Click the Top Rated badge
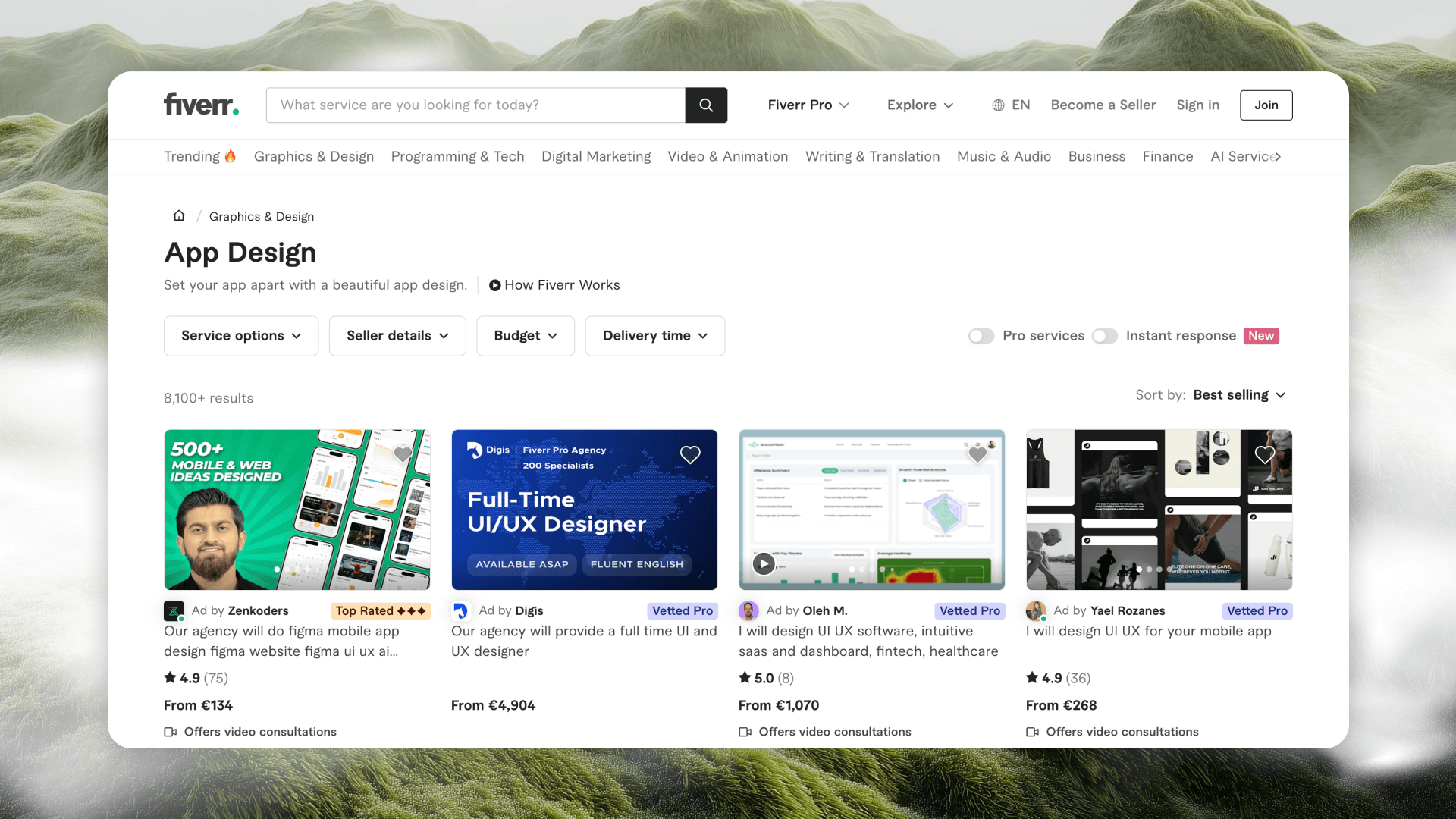Screen dimensions: 1456x819 coord(381,610)
